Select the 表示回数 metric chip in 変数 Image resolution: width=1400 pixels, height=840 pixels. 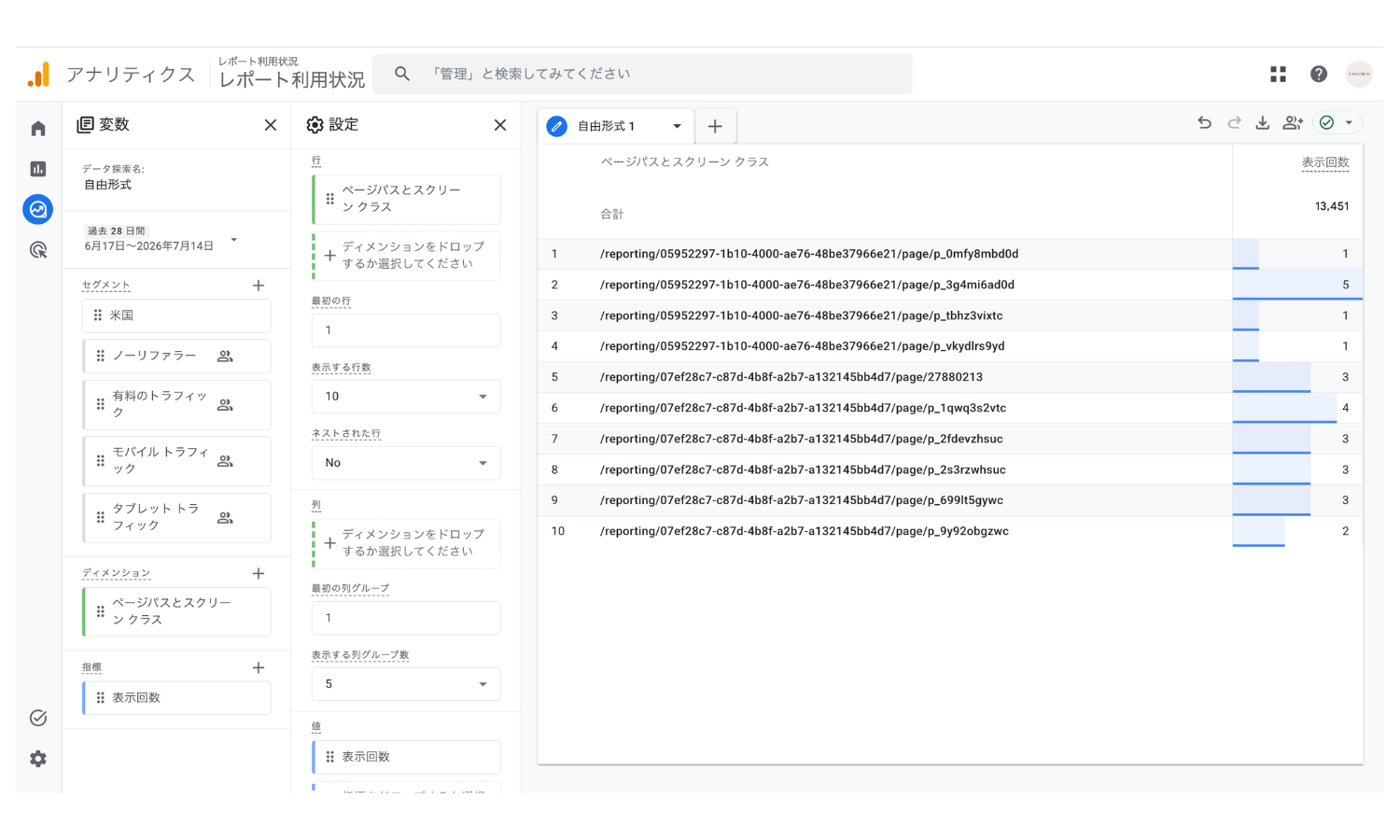click(177, 698)
